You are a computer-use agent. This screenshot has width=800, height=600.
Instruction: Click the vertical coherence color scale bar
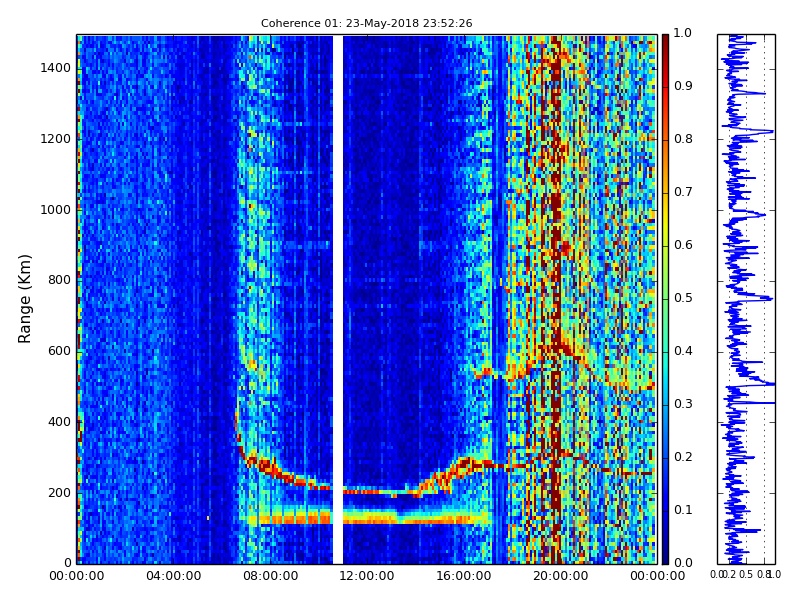[665, 299]
